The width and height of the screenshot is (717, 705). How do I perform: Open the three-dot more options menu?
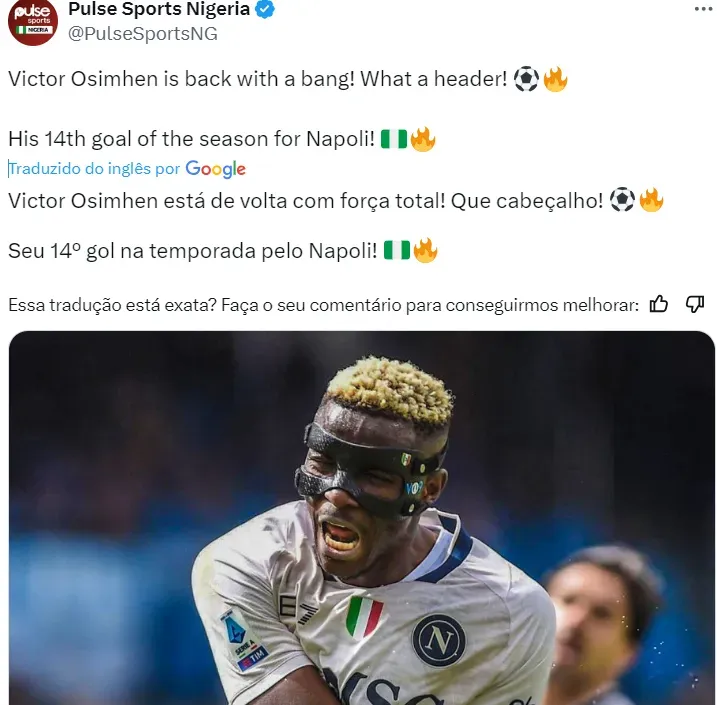point(703,9)
